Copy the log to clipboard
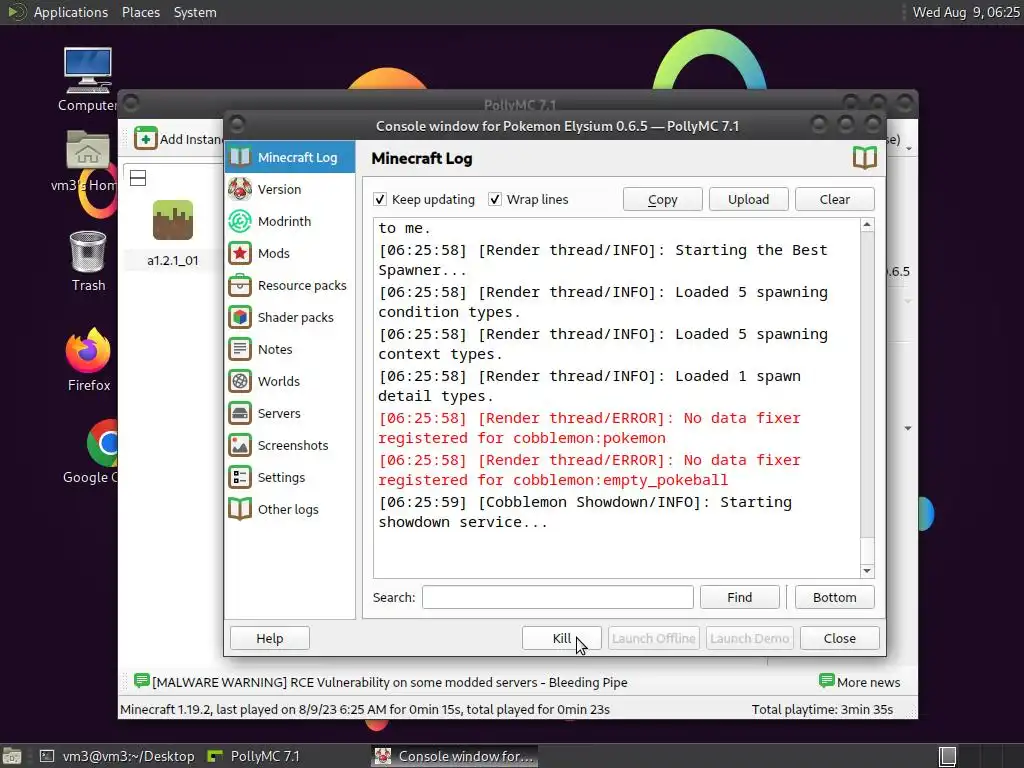The image size is (1024, 768). 662,199
